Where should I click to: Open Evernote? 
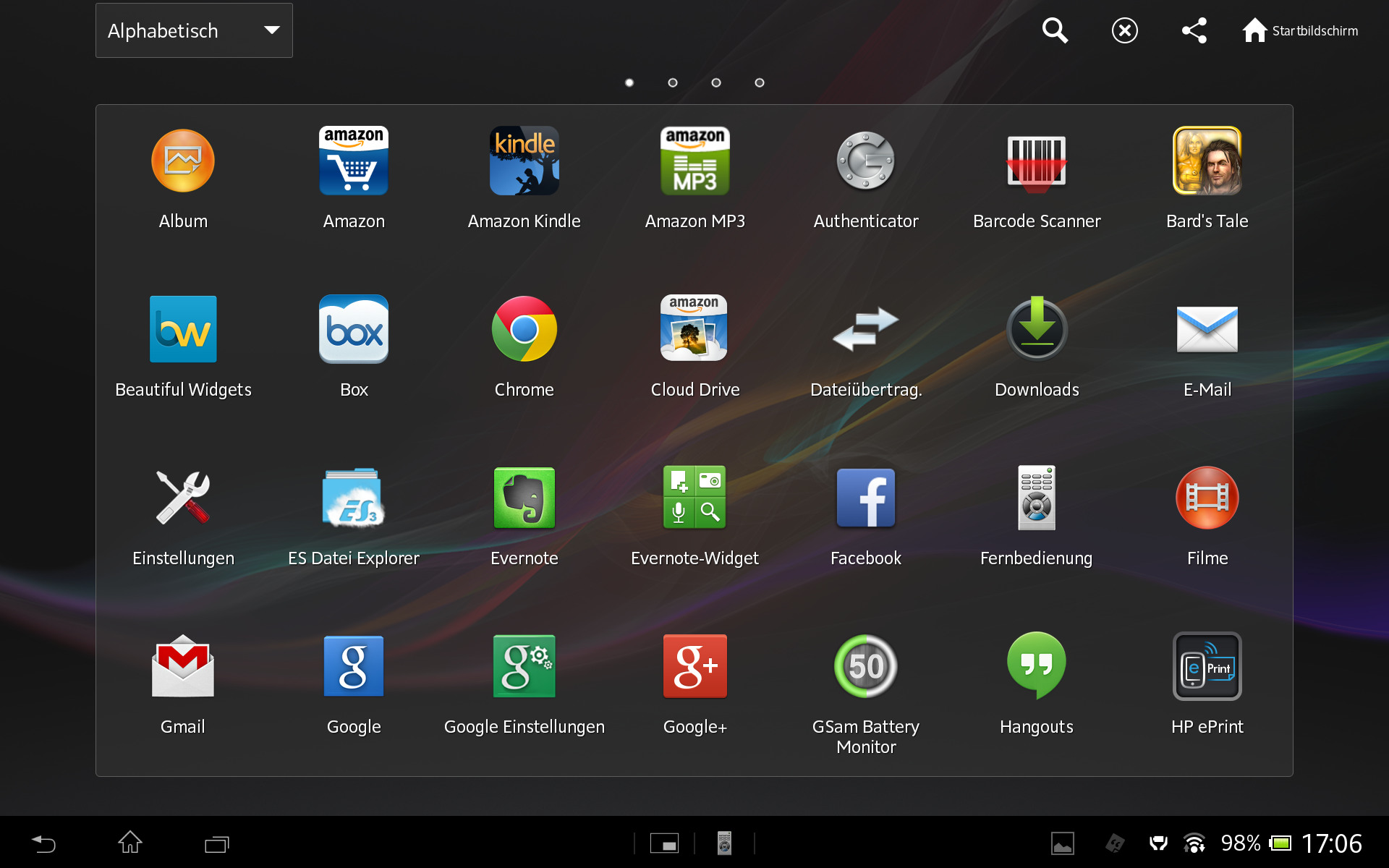(x=524, y=498)
